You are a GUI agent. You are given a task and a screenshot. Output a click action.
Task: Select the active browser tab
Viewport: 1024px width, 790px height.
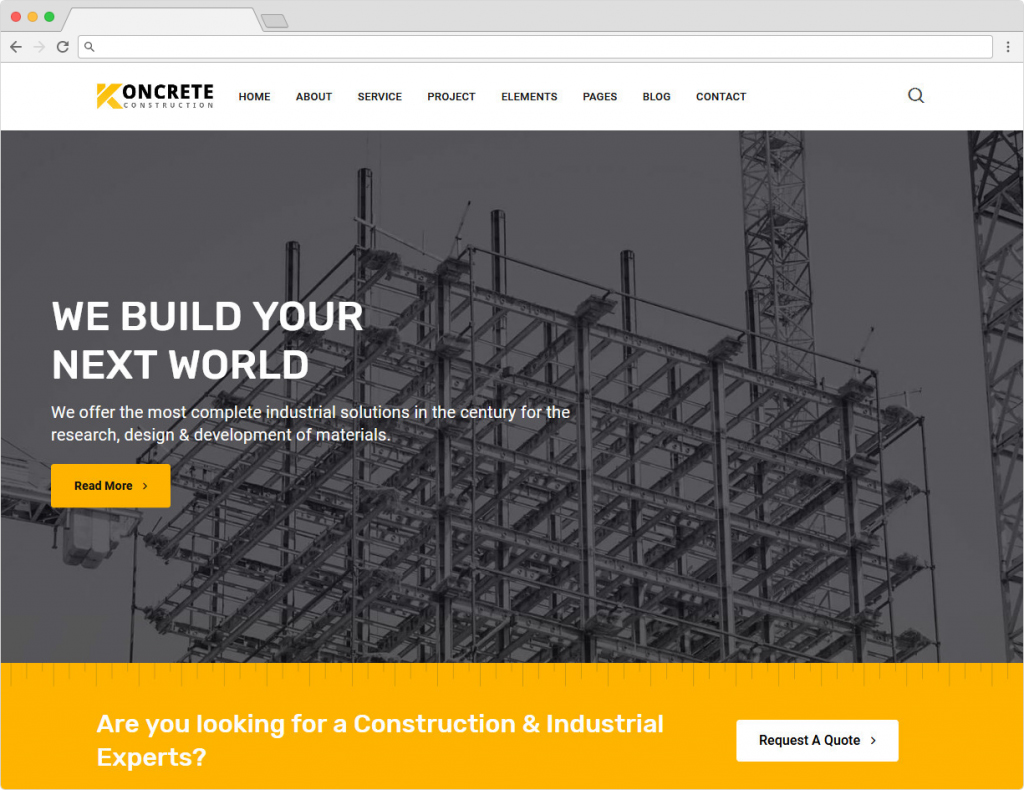tap(160, 20)
